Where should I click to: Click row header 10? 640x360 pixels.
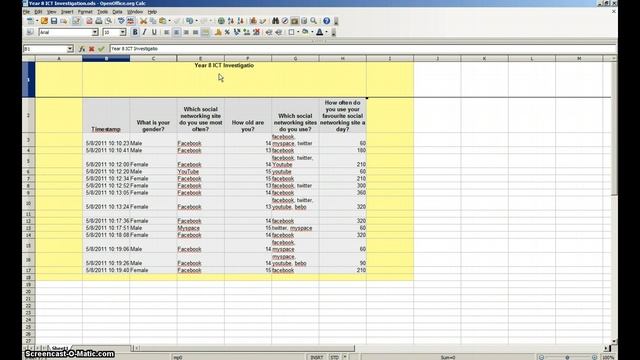[x=28, y=203]
